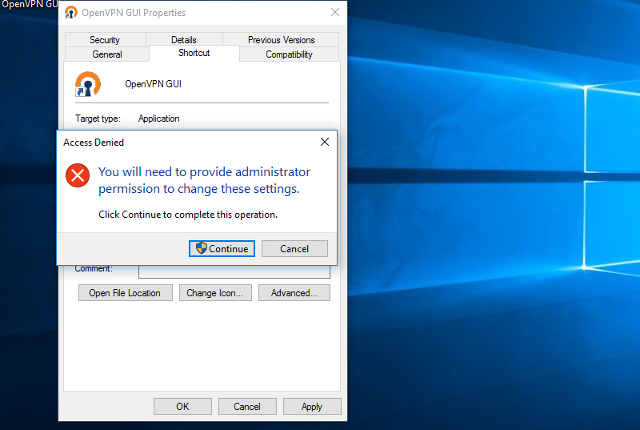Click the OpenVPN GUI desktop shortcut label
Viewport: 640px width, 430px height.
pos(29,4)
